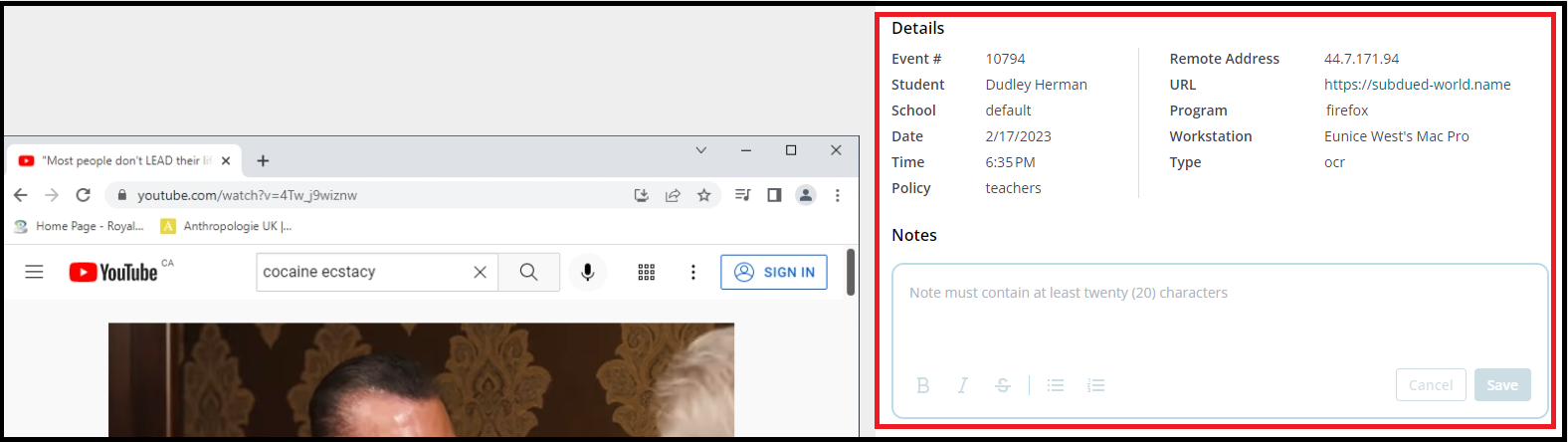
Task: Open a new browser tab
Action: pyautogui.click(x=263, y=160)
